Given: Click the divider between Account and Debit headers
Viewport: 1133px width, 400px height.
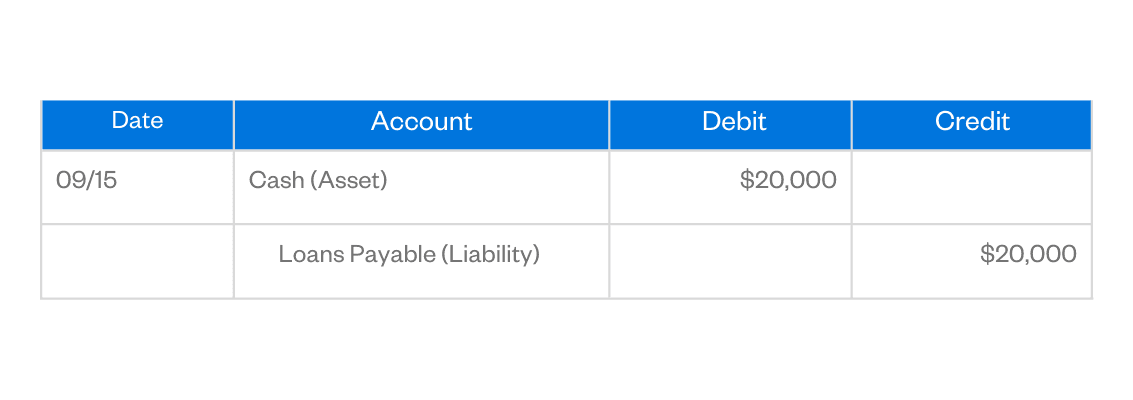Looking at the screenshot, I should click(x=609, y=124).
